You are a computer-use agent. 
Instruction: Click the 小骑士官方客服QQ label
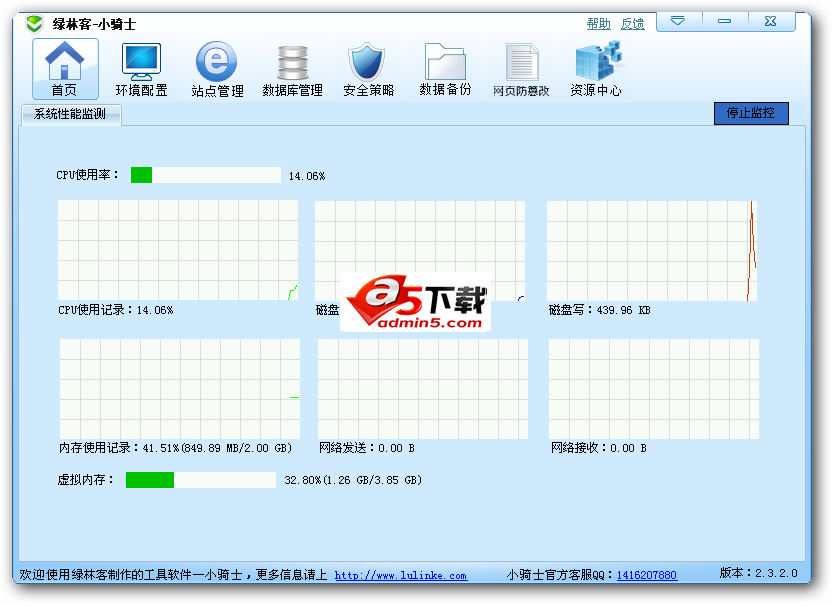pos(560,575)
